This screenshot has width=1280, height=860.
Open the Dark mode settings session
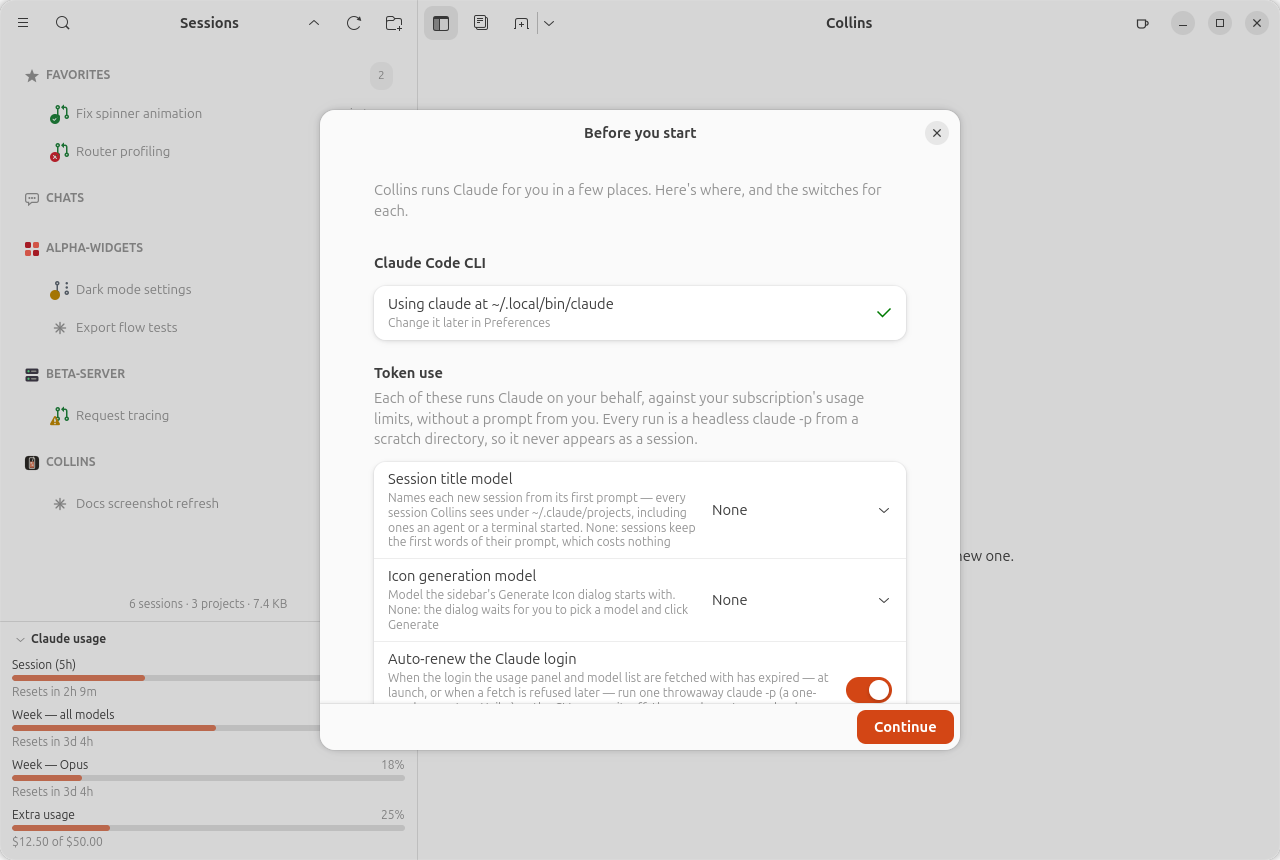(134, 290)
